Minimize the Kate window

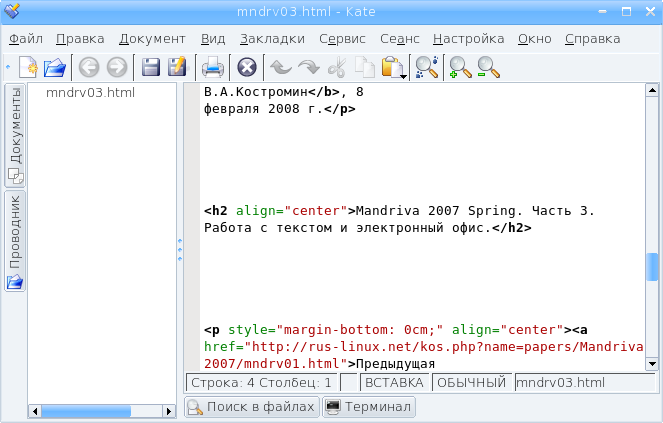[603, 11]
